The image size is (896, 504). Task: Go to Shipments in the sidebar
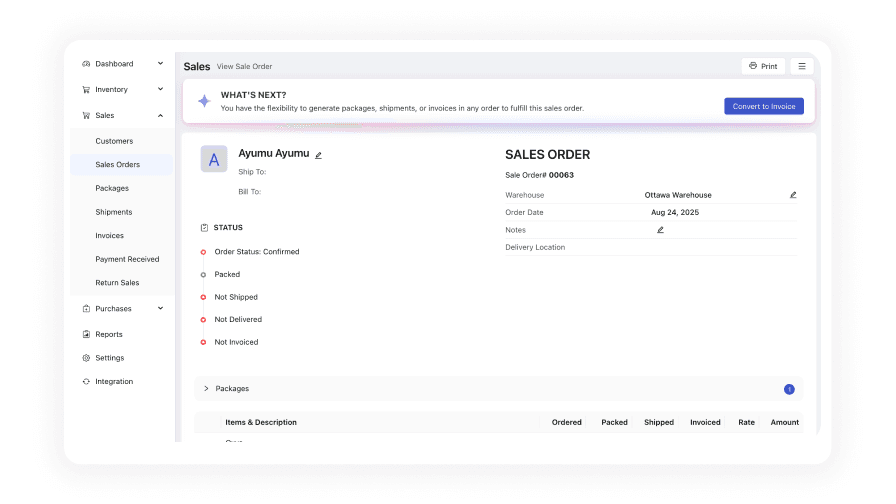pos(114,212)
